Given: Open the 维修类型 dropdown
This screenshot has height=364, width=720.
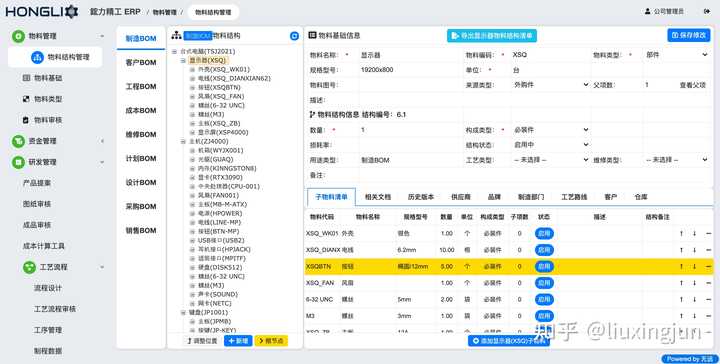Looking at the screenshot, I should tap(676, 160).
